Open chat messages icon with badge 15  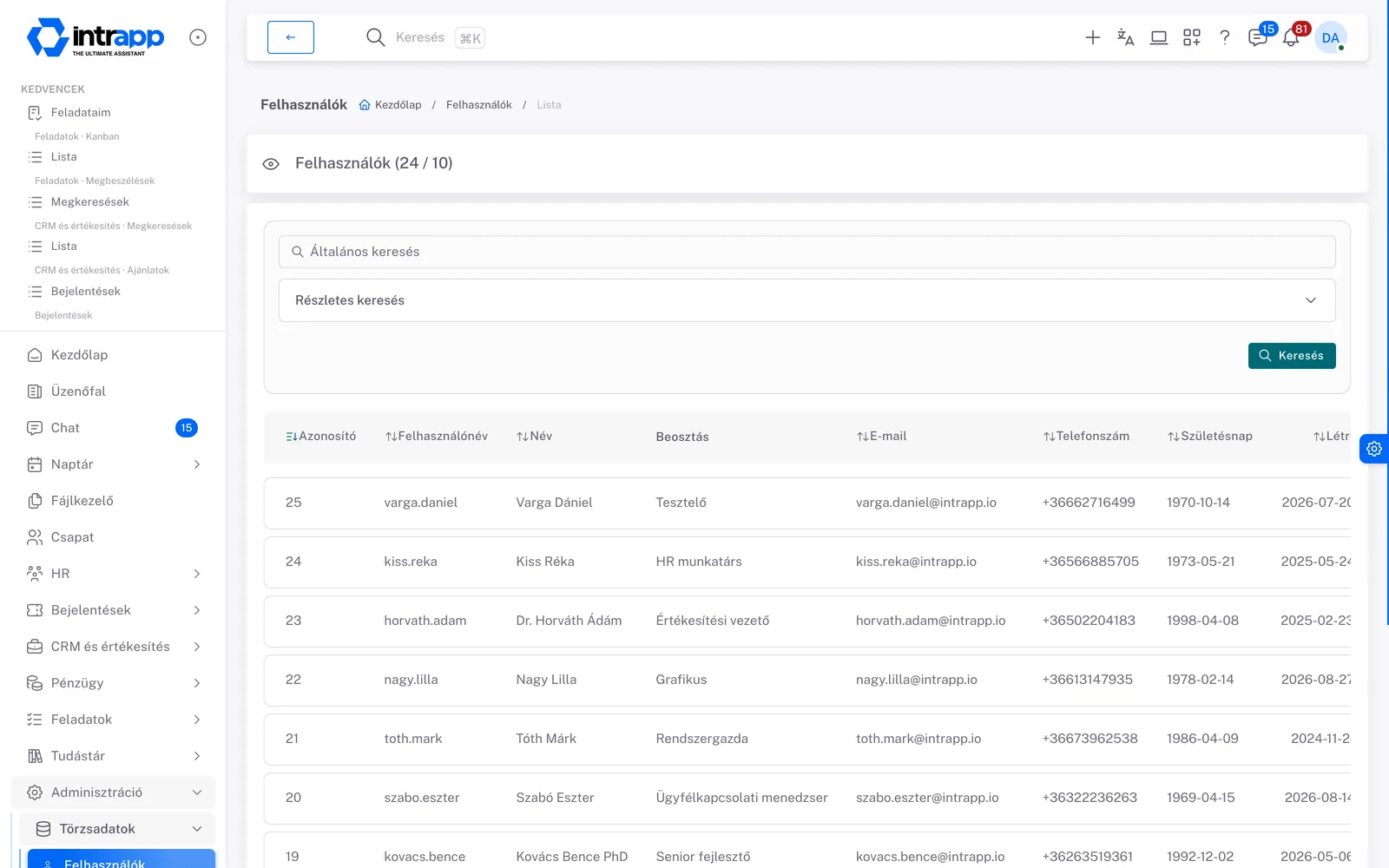point(1258,37)
